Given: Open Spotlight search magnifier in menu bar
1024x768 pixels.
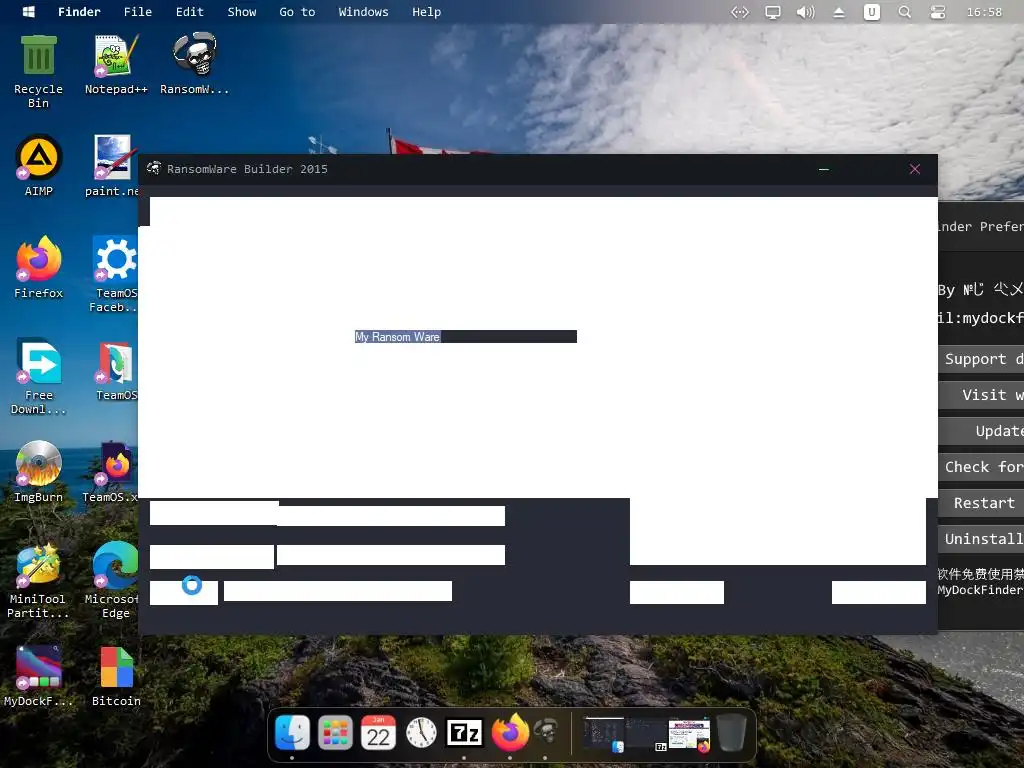Looking at the screenshot, I should 904,12.
